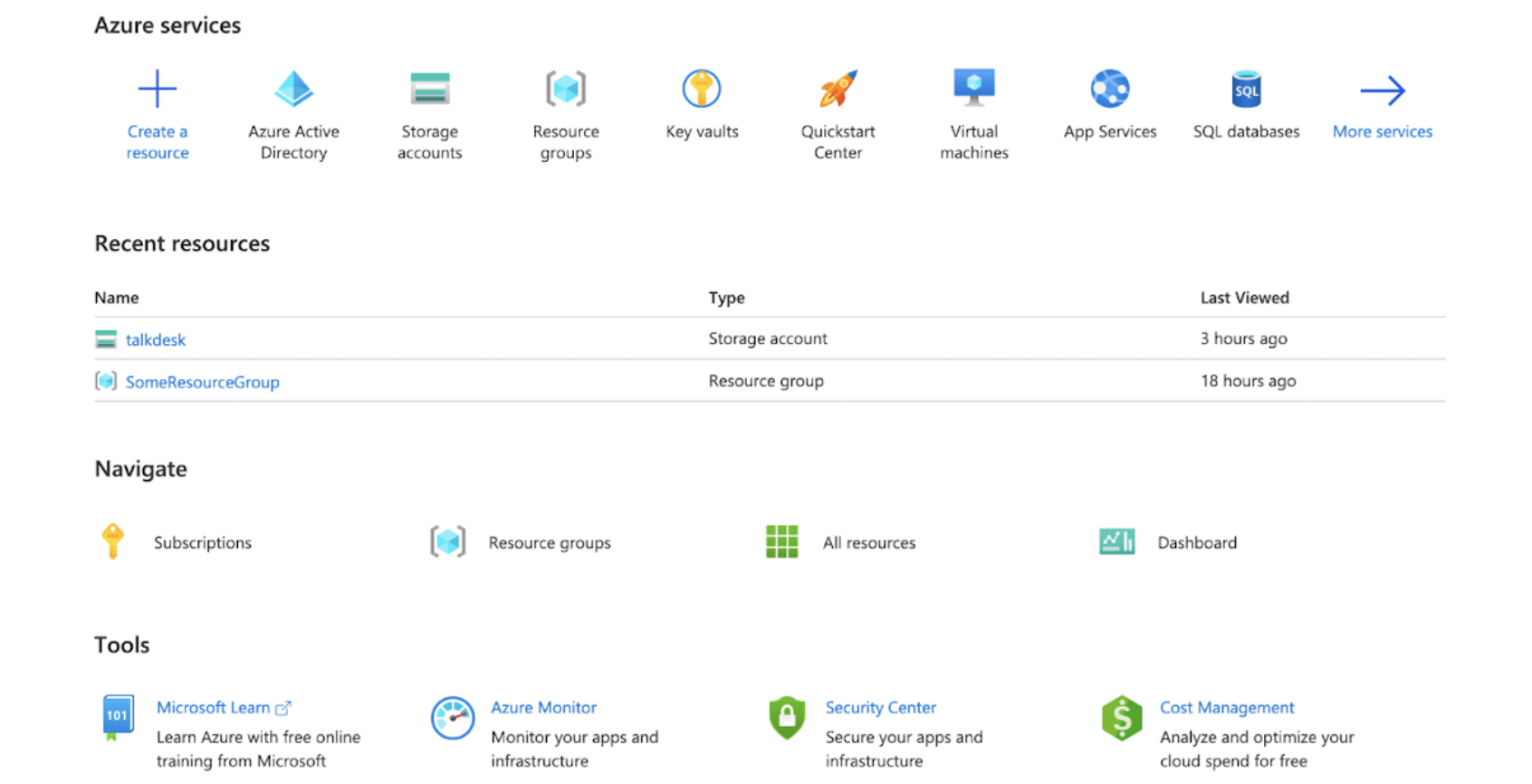Click the external link icon beside Microsoft Learn
Viewport: 1532px width, 784px height.
[x=283, y=708]
